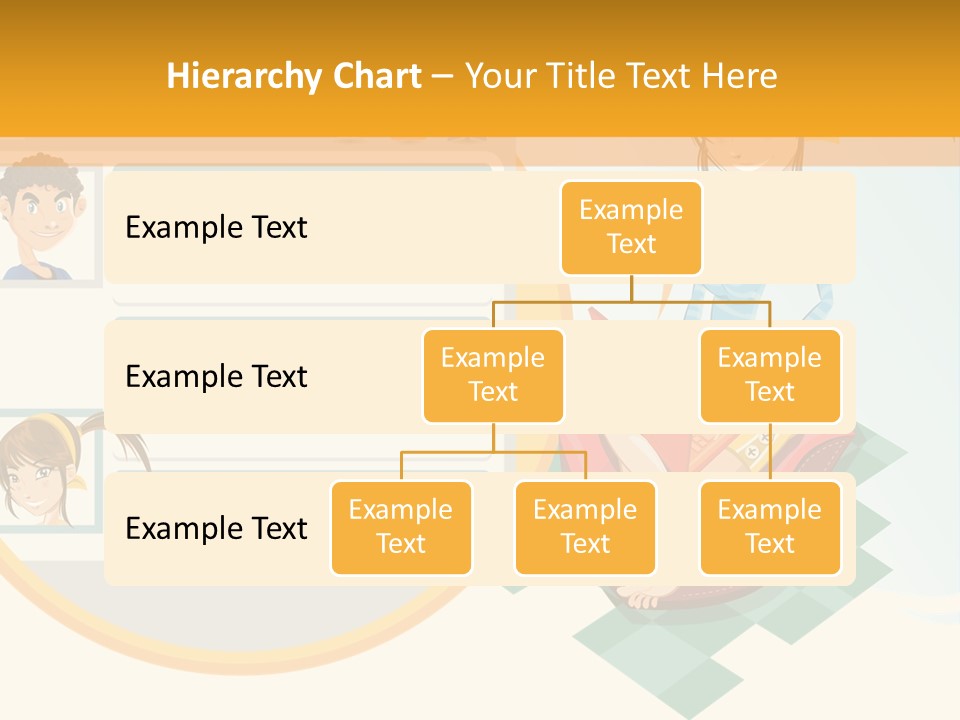Screen dimensions: 960x720
Task: Select the leftmost box in the bottom row
Action: pos(401,527)
